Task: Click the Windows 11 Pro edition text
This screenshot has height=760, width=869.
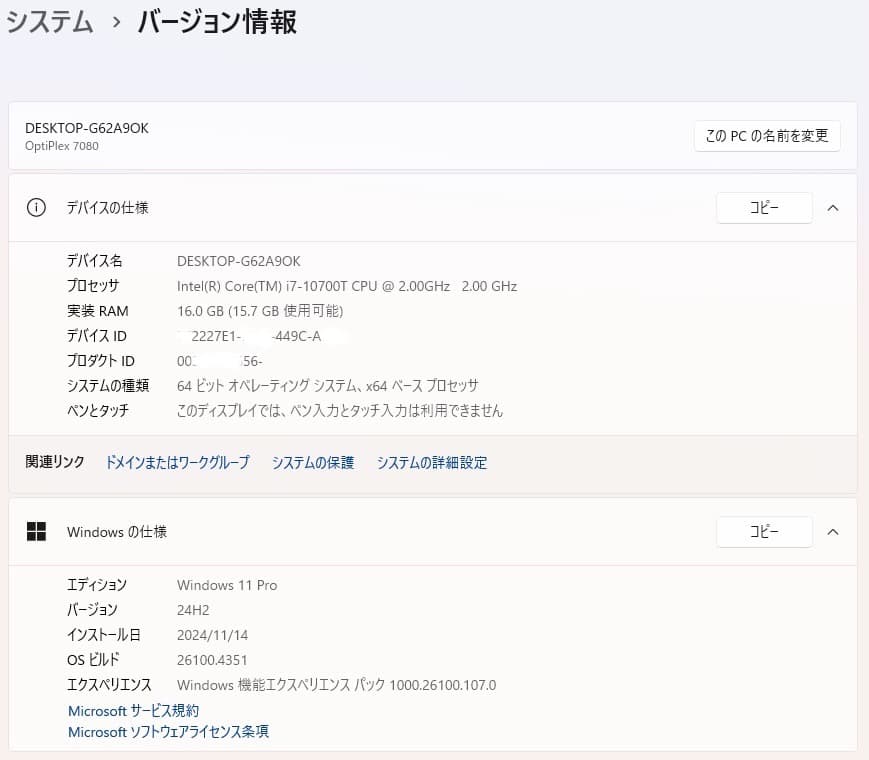Action: point(226,584)
